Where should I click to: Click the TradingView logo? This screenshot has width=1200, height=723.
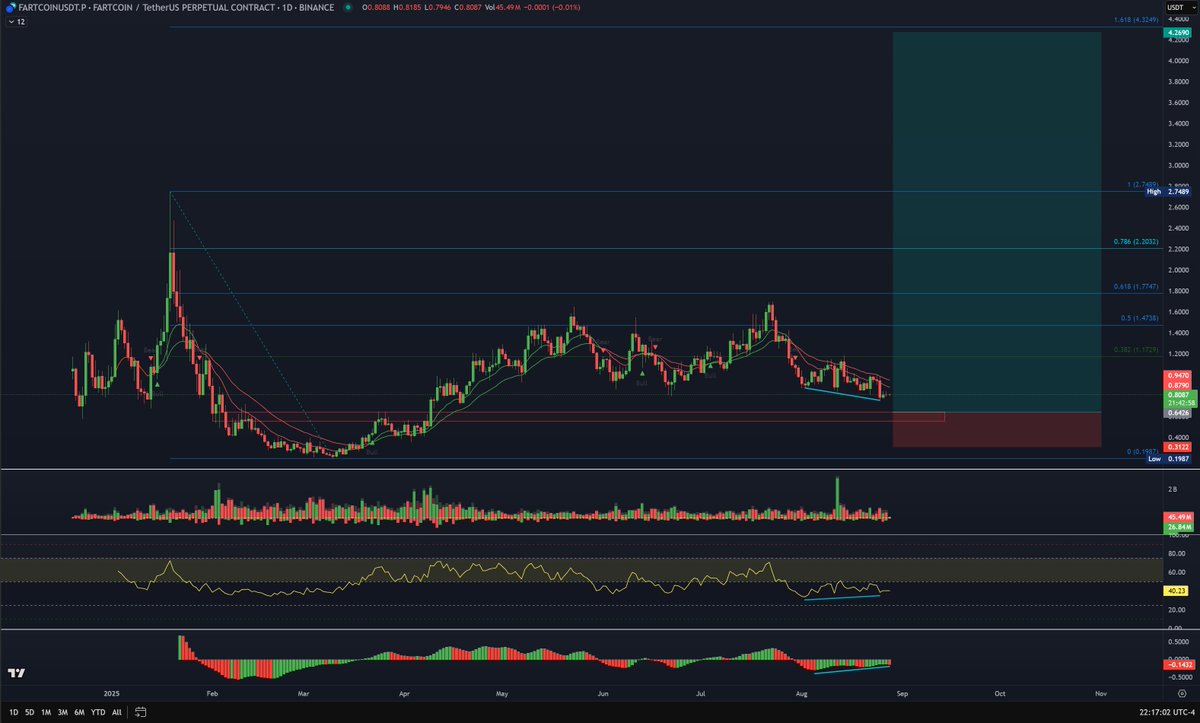point(17,674)
